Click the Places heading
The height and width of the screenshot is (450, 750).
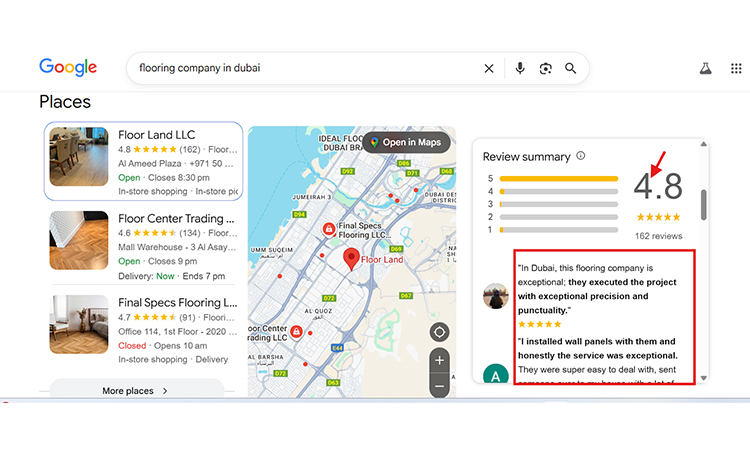coord(65,102)
